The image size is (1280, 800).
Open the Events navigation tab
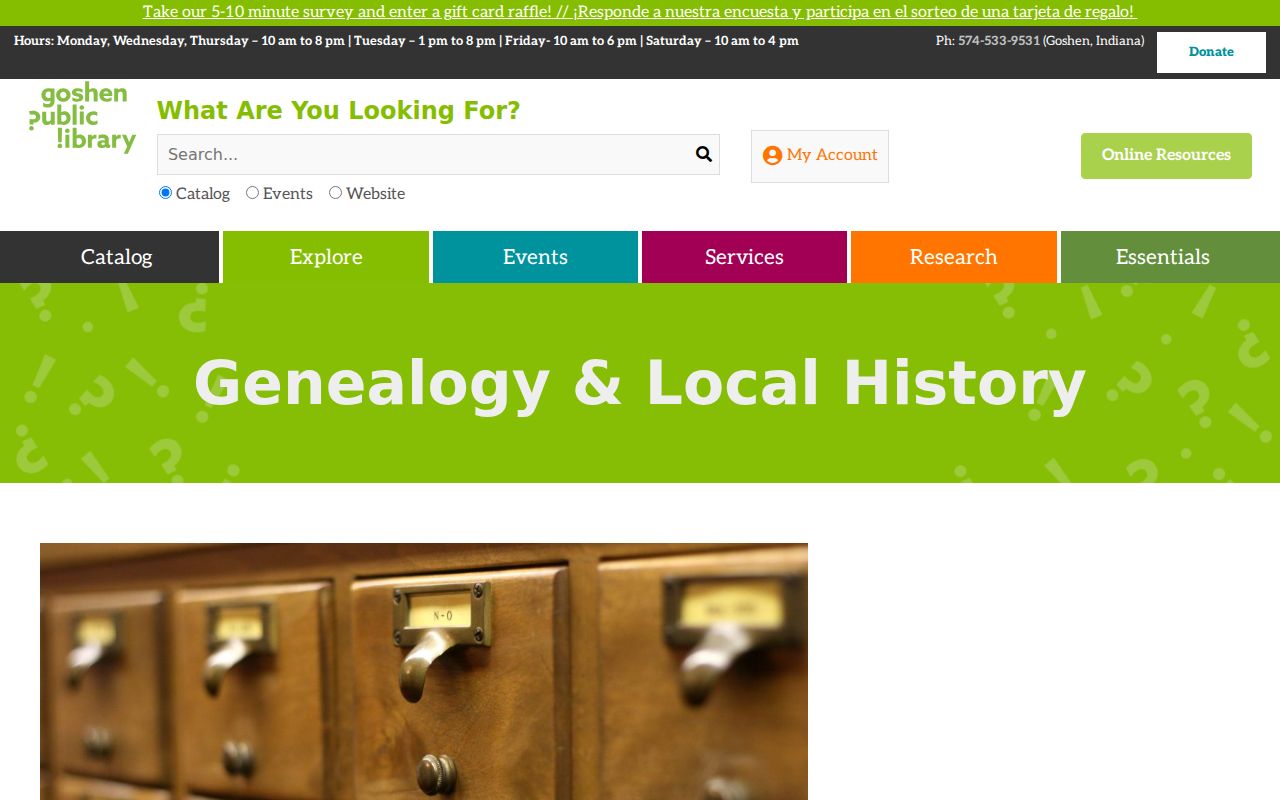[x=535, y=257]
